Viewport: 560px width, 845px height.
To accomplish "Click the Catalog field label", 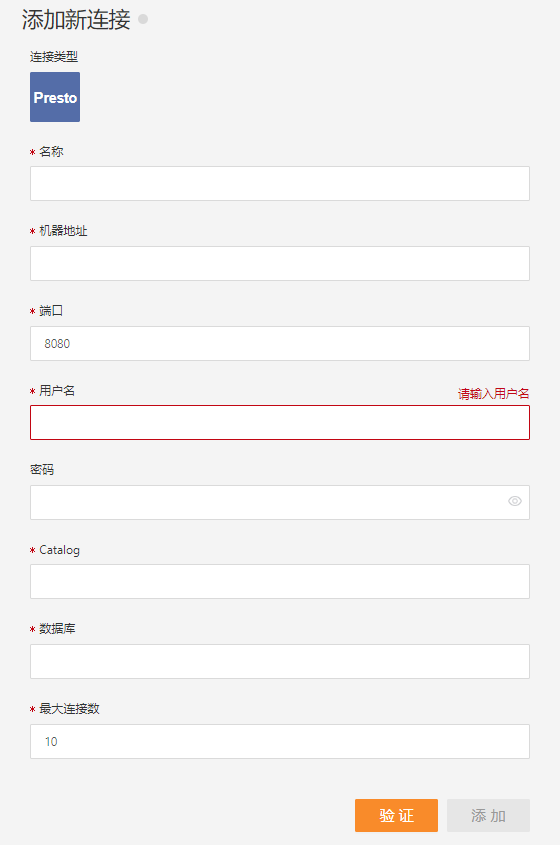I will 59,550.
